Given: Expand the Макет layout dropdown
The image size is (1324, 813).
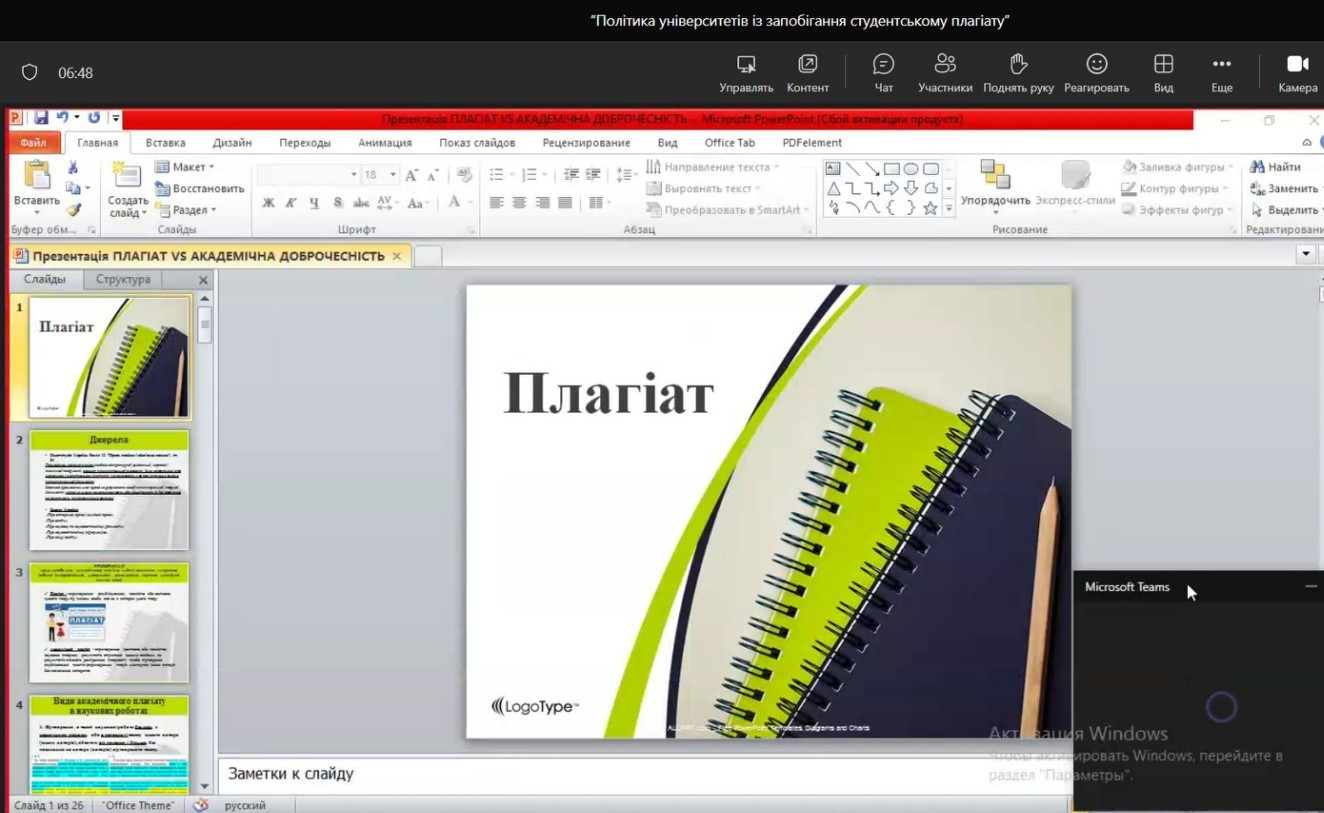Looking at the screenshot, I should coord(185,167).
